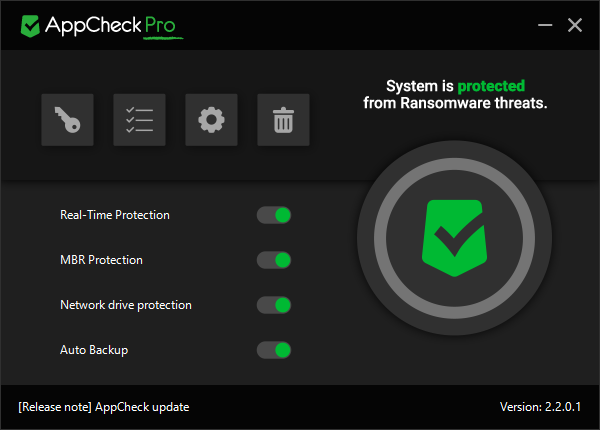This screenshot has height=430, width=600.
Task: Open the license key icon button
Action: coord(67,121)
